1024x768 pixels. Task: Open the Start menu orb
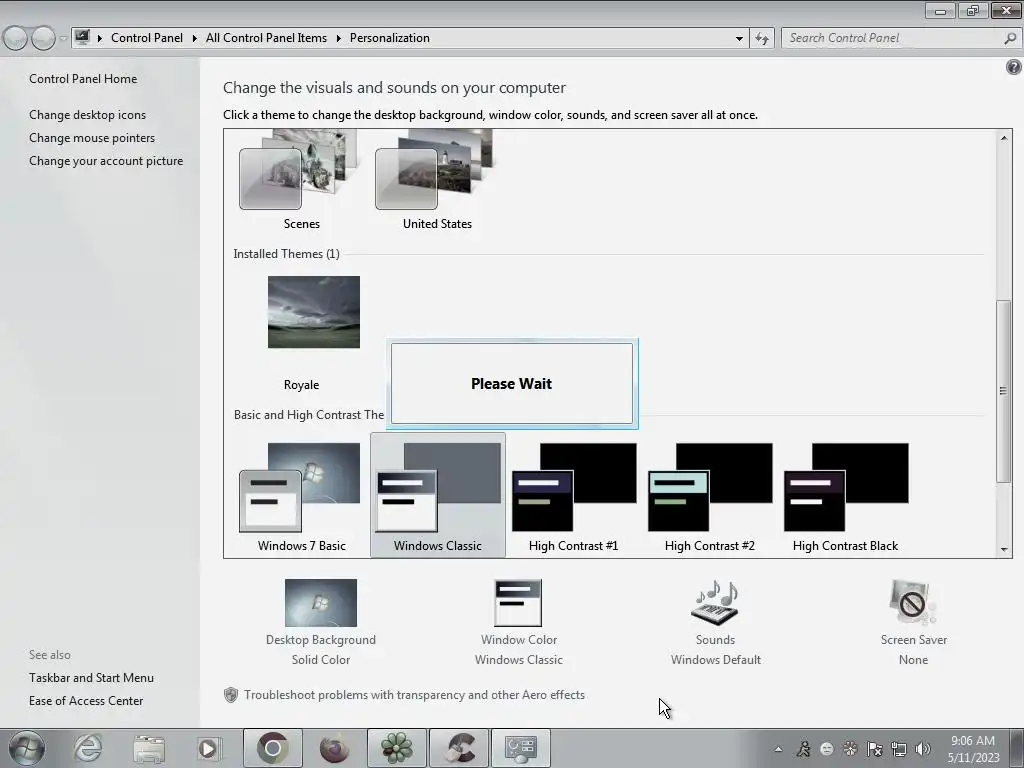[x=27, y=748]
